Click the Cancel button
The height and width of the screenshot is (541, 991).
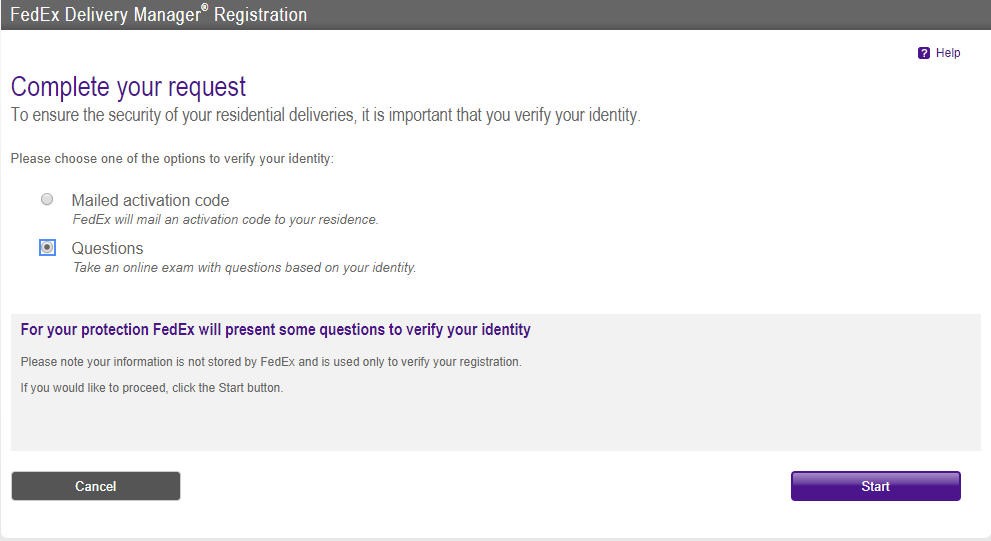coord(95,486)
